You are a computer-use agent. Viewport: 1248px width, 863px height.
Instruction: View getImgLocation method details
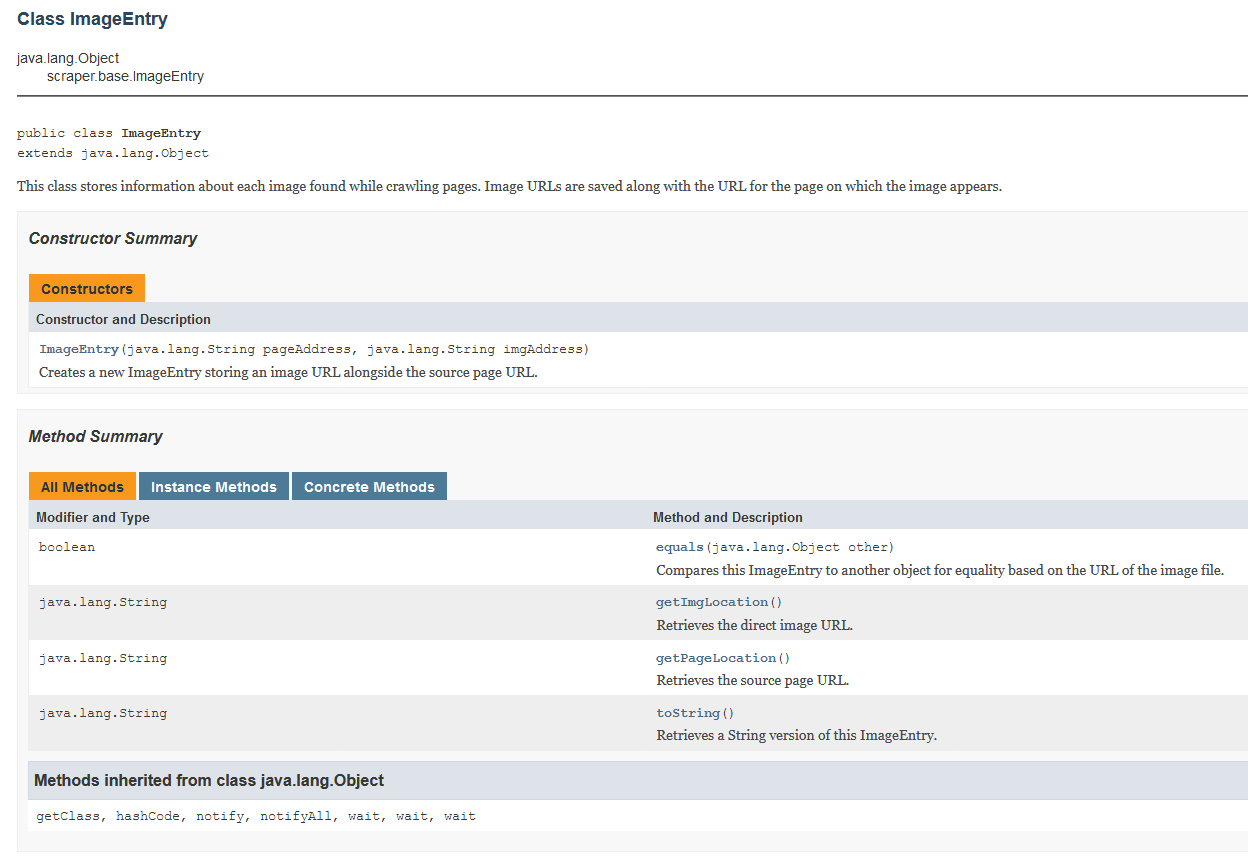coord(714,601)
